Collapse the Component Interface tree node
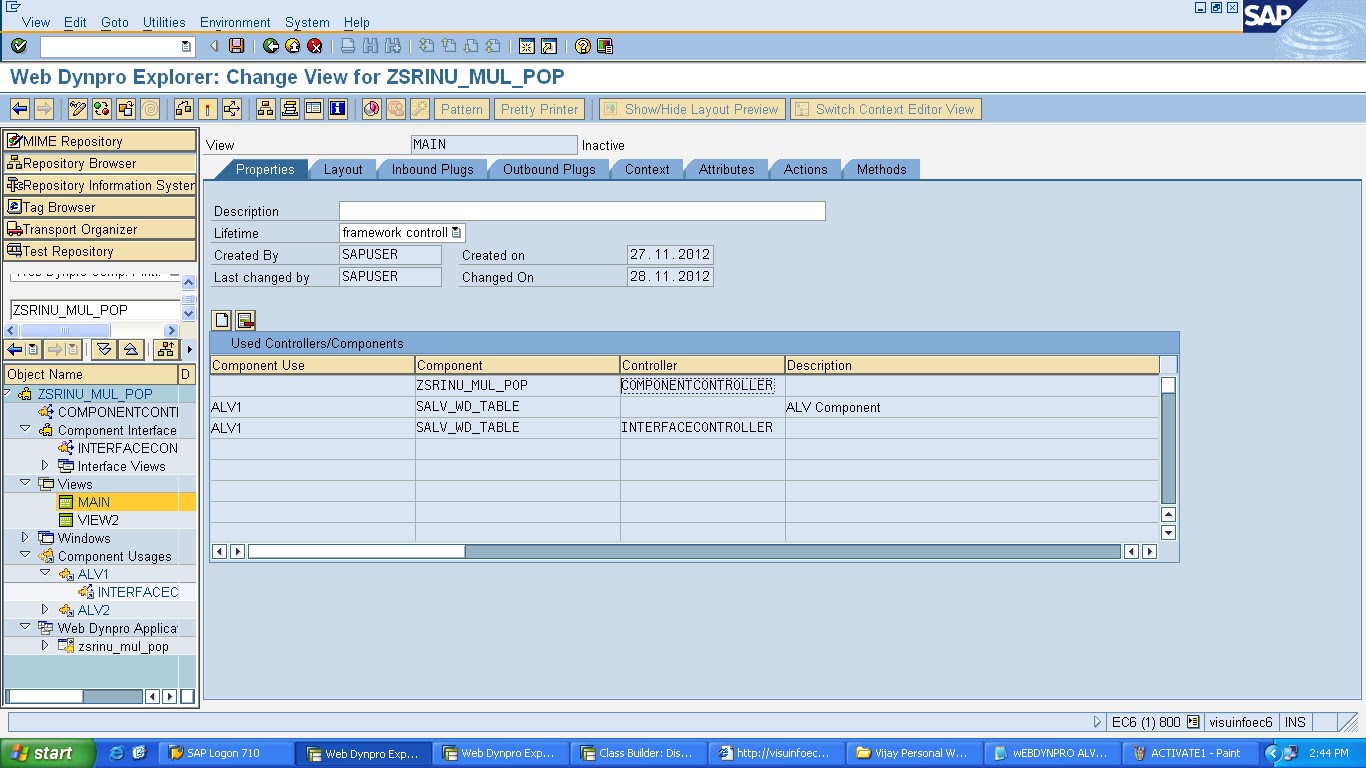The height and width of the screenshot is (768, 1366). [25, 430]
